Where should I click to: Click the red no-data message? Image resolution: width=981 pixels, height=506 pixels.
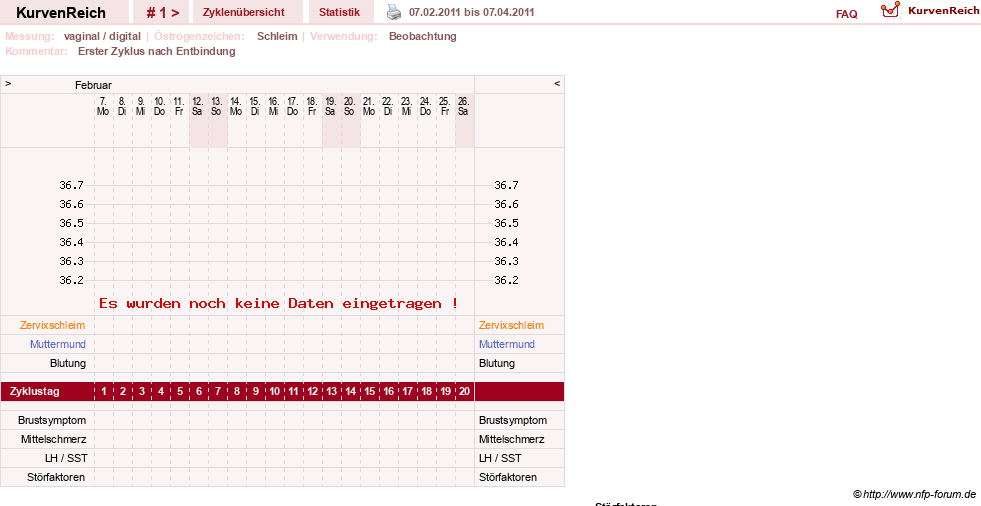point(278,303)
